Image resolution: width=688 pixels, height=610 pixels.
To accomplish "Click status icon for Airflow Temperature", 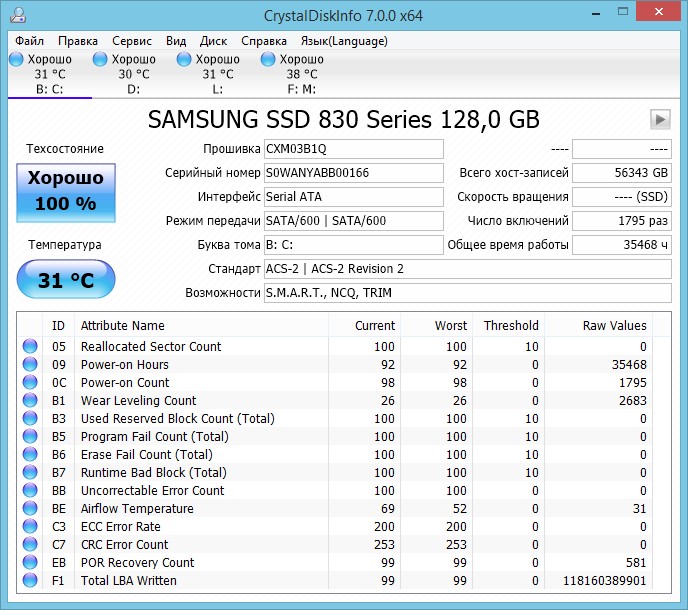I will click(x=30, y=508).
